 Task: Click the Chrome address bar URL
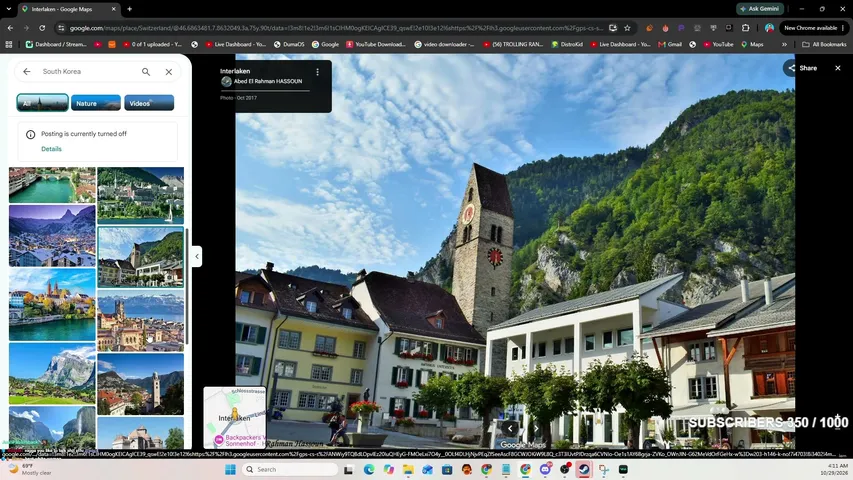[336, 28]
